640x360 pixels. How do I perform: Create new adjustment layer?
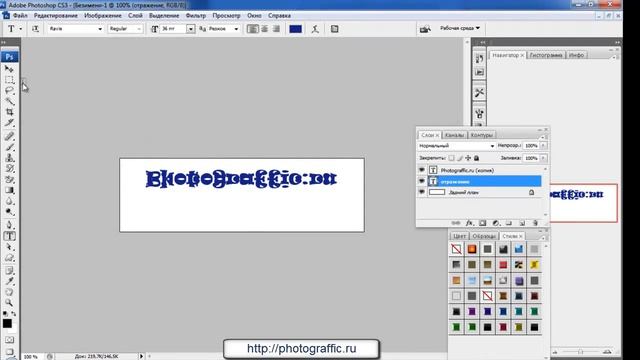coord(496,223)
